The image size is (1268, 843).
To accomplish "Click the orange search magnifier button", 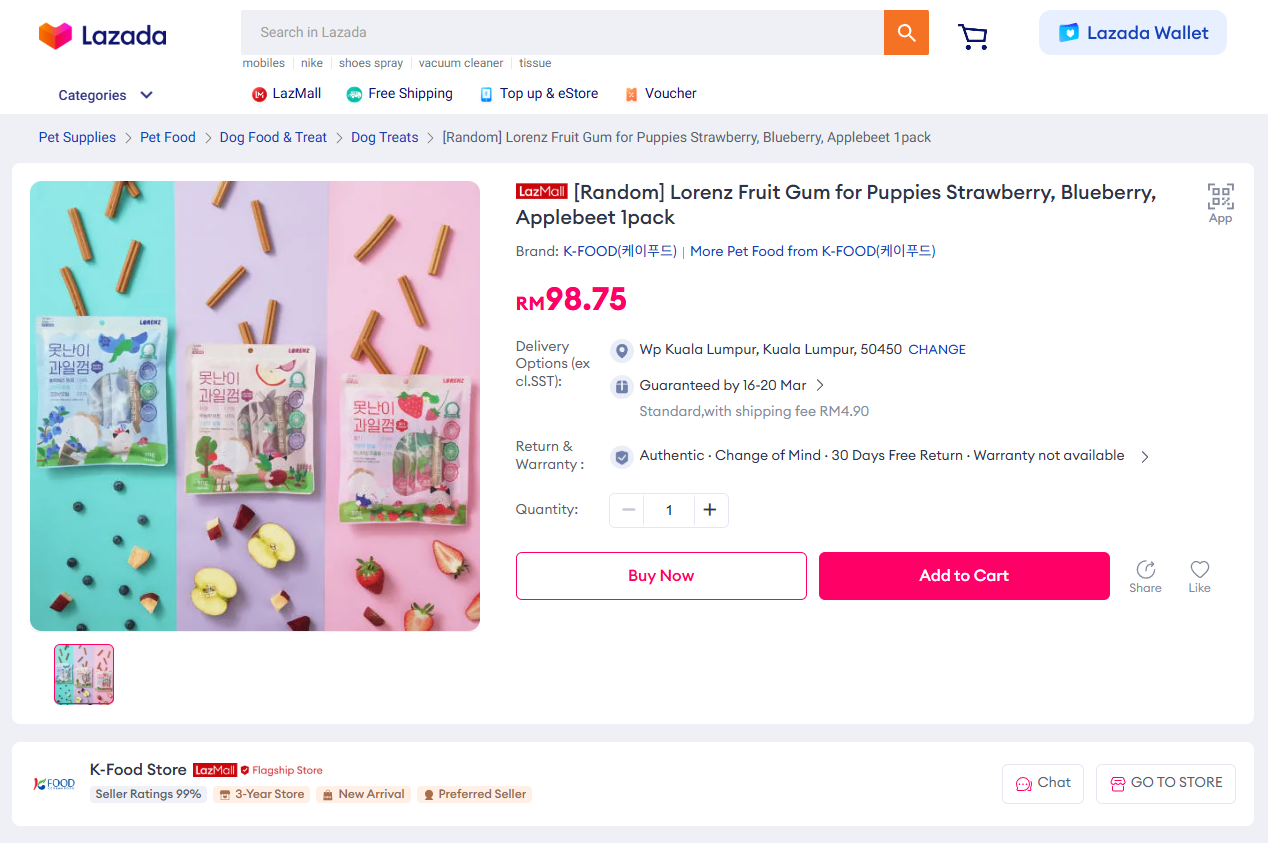I will 906,33.
